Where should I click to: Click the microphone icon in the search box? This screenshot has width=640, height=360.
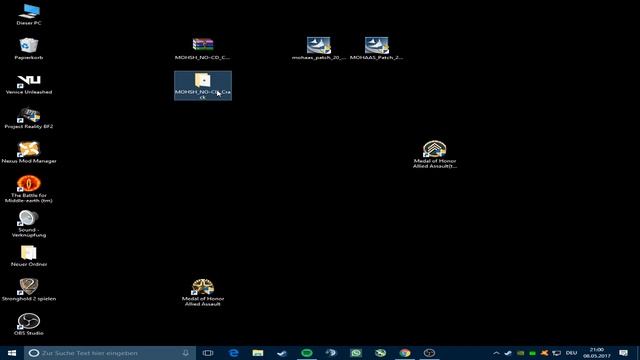186,353
